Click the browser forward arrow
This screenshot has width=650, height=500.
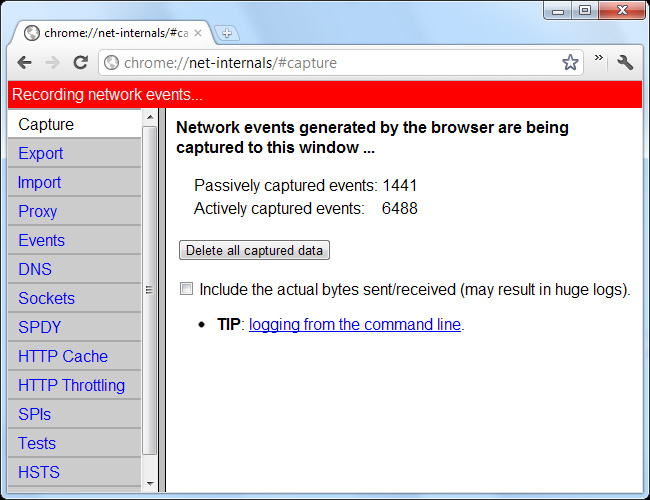tap(52, 63)
